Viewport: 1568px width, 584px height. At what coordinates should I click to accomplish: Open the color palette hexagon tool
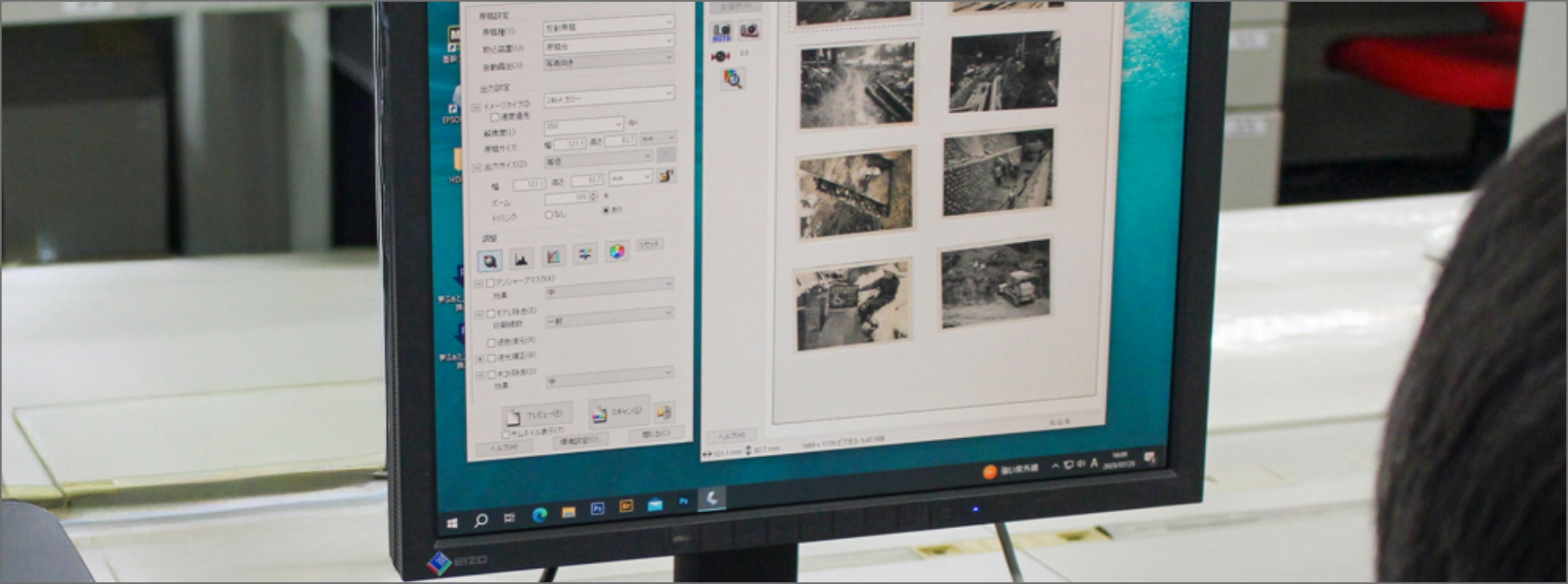[x=617, y=251]
